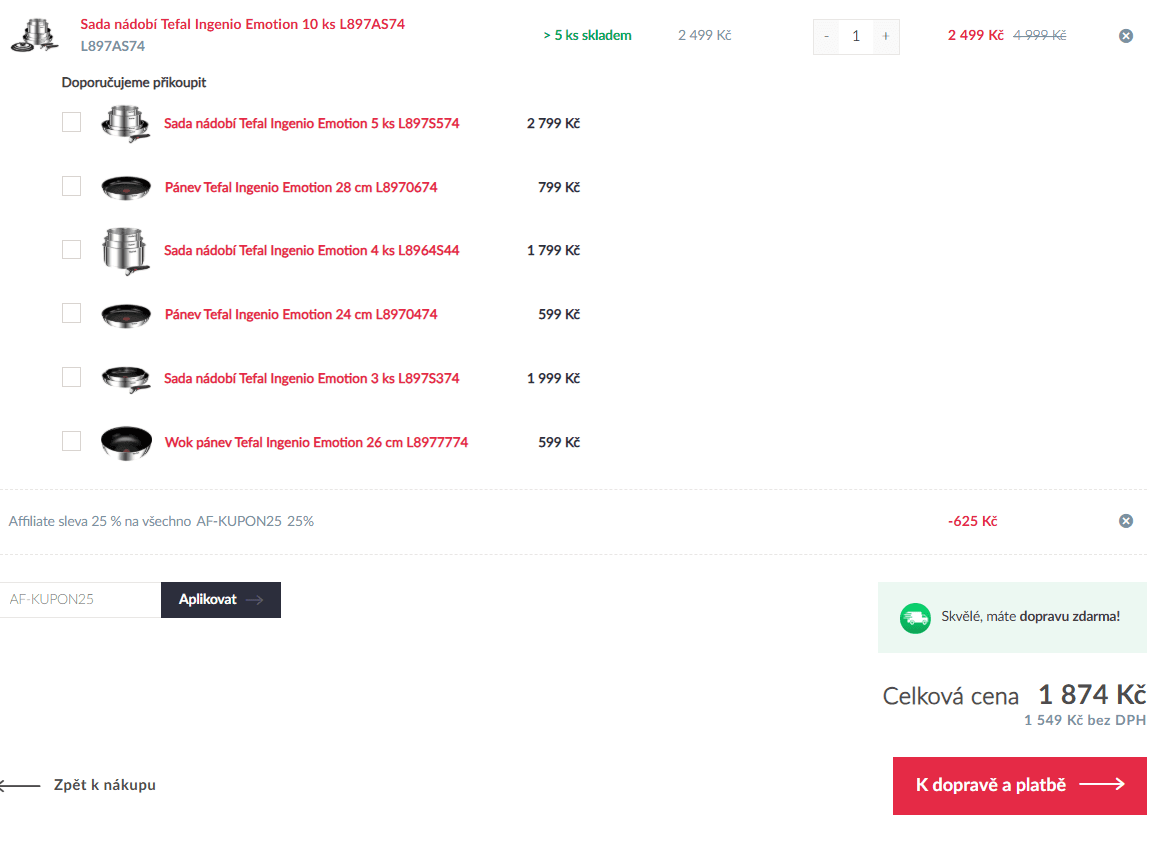Open Pánev Tefal Ingenio Emotion 24 cm link
This screenshot has width=1154, height=843.
click(x=301, y=315)
